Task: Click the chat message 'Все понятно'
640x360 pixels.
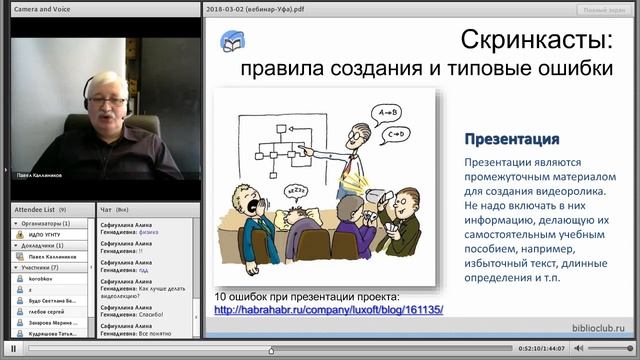Action: pyautogui.click(x=155, y=333)
